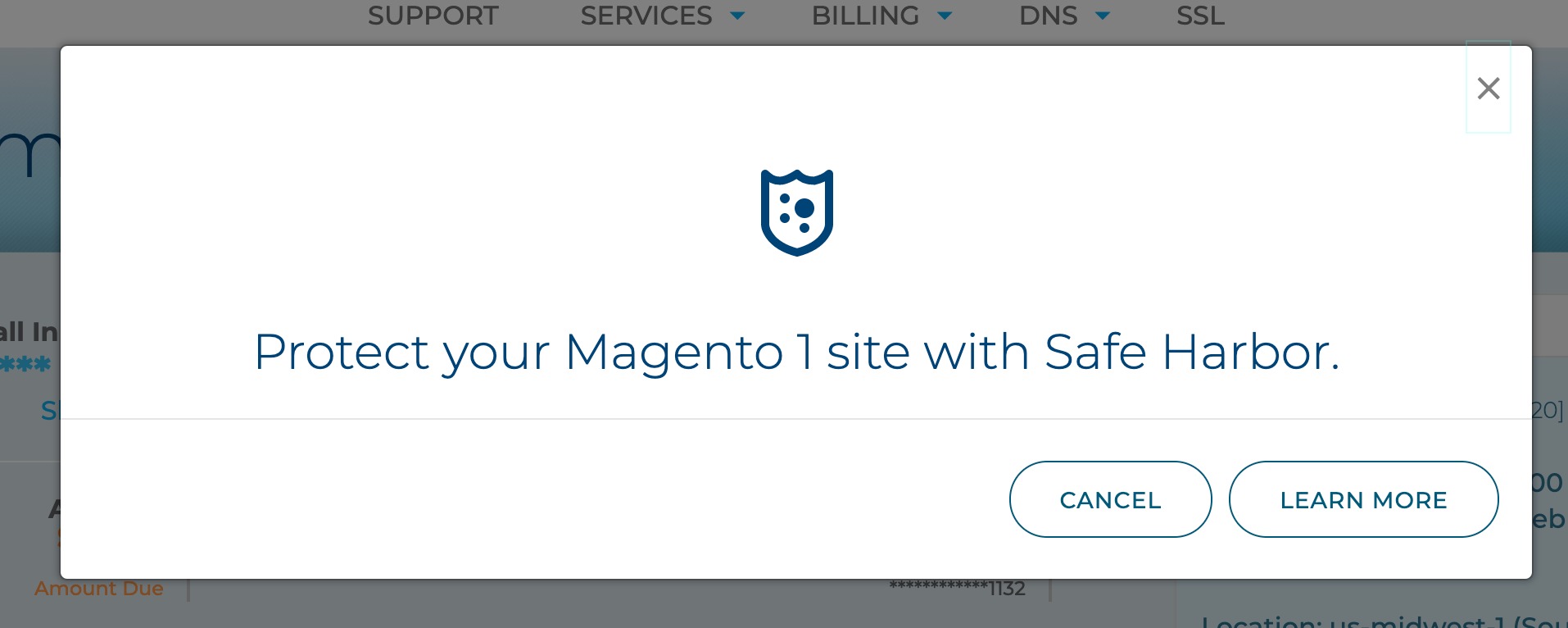This screenshot has width=1568, height=628.
Task: Click the Safe Harbor shield icon
Action: (795, 212)
